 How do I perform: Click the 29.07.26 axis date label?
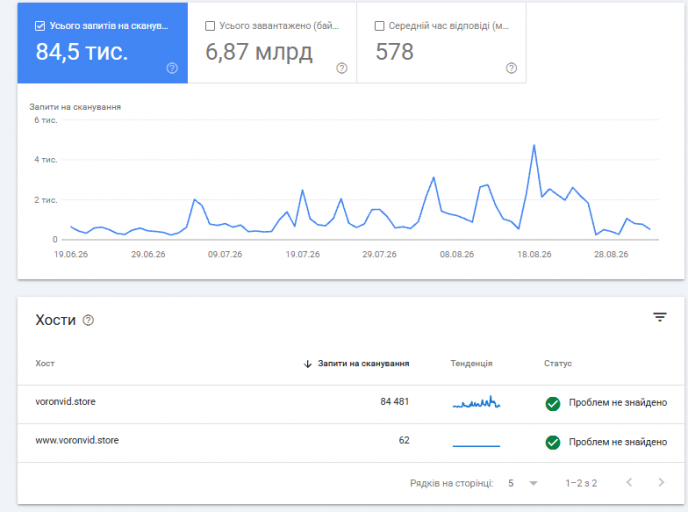click(x=379, y=254)
